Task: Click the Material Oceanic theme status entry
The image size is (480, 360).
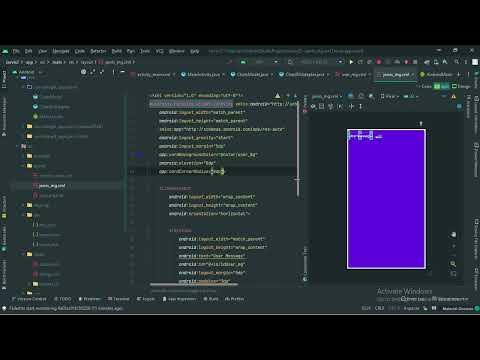Action: tap(458, 309)
